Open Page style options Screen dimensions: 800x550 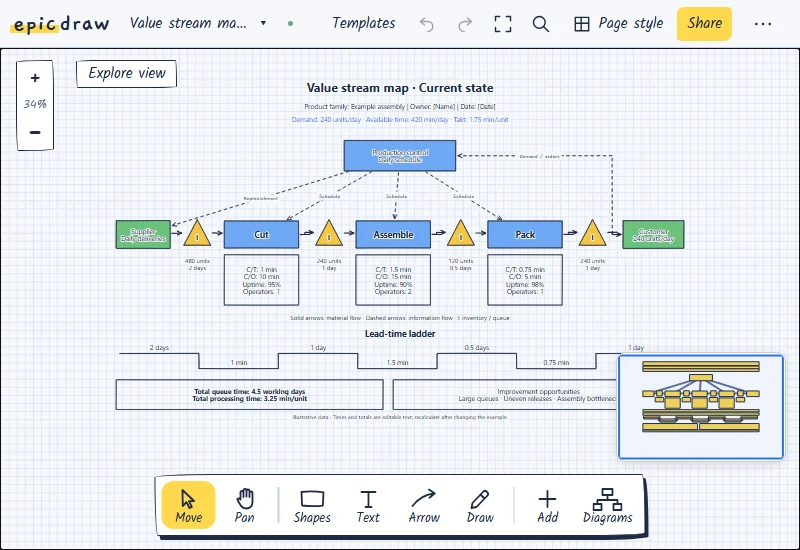[618, 23]
